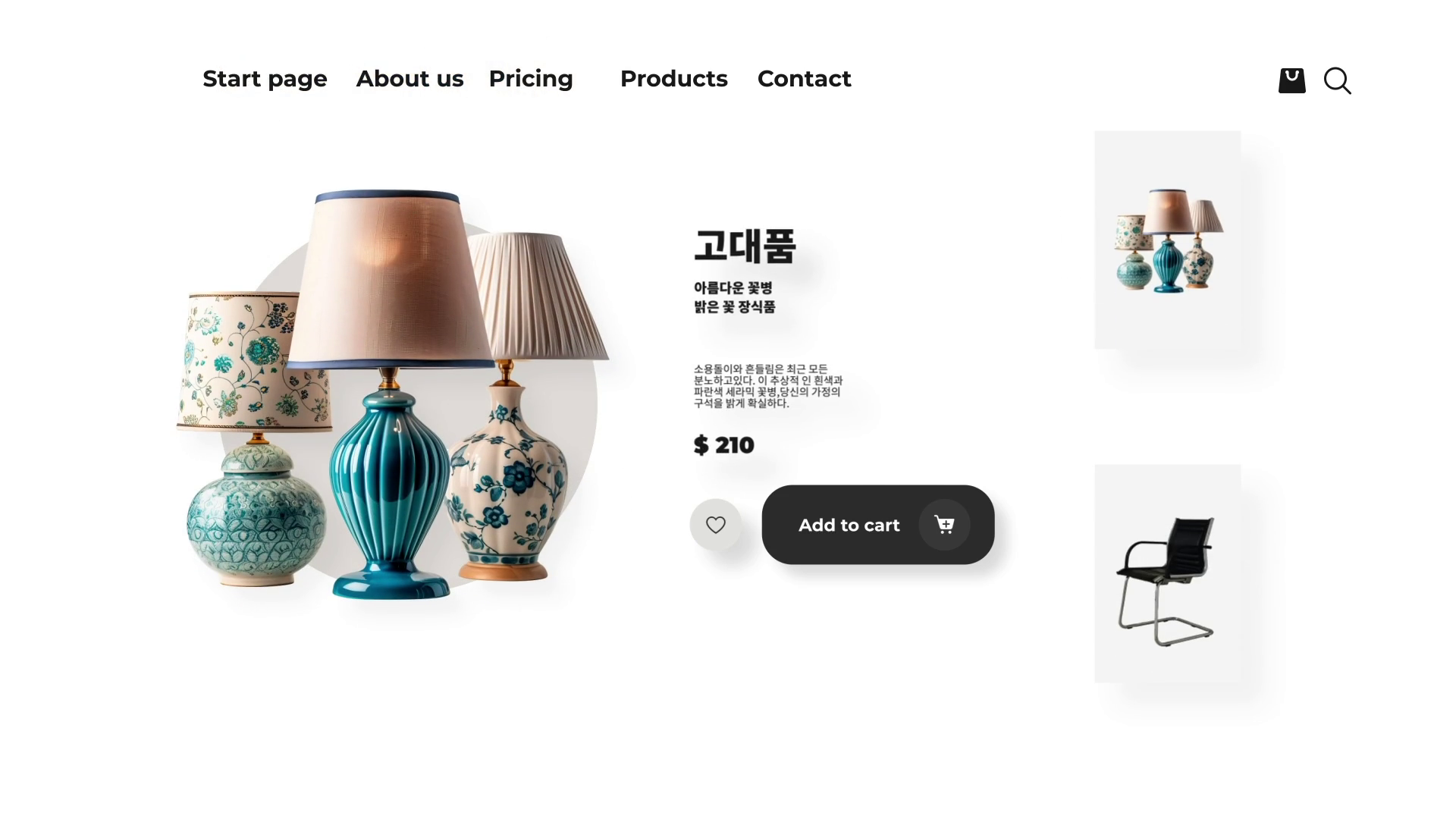Click the floral shade lamp on left
Viewport: 1456px width, 819px height.
255,438
